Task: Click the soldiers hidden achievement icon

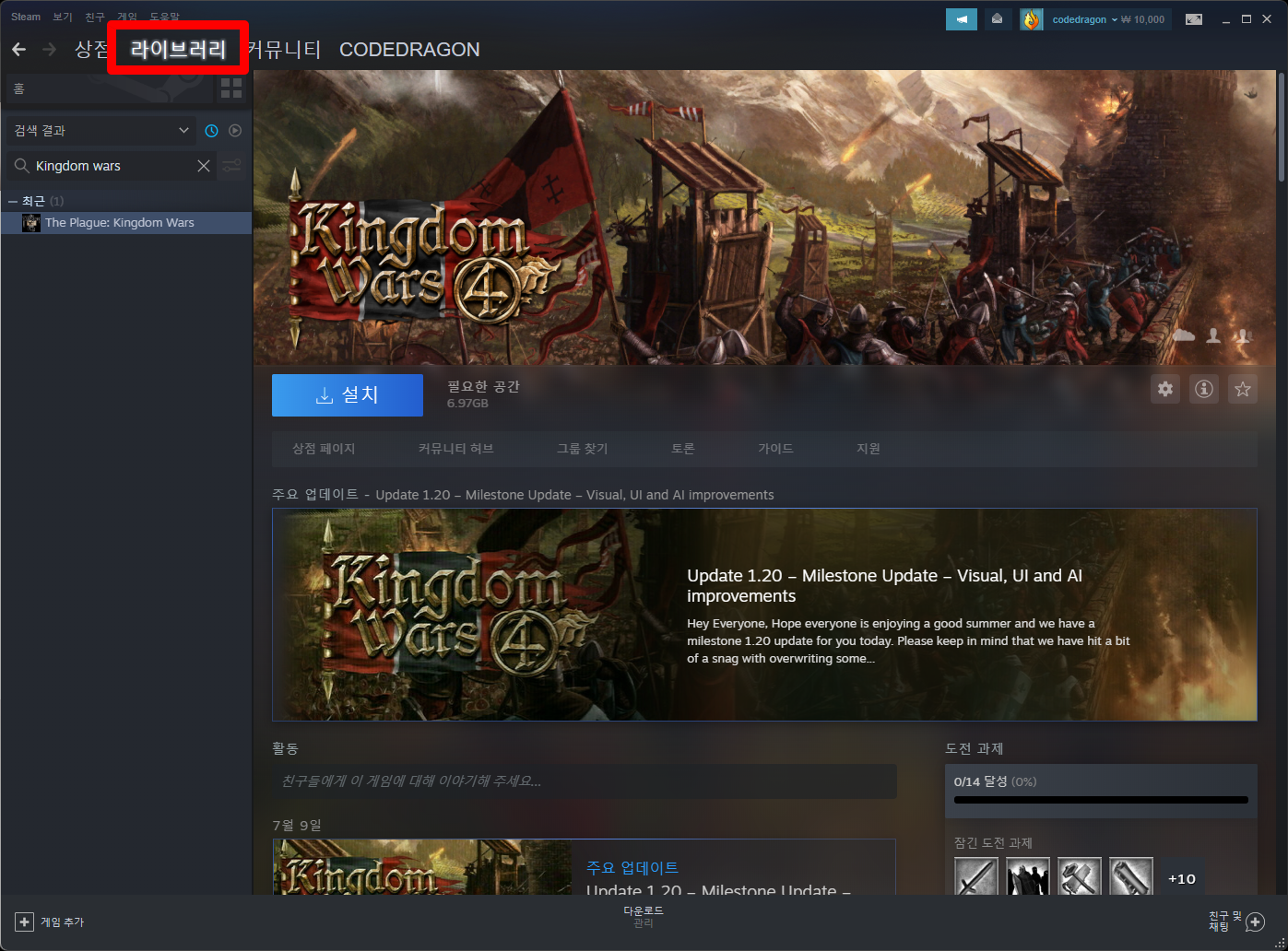Action: (x=1028, y=878)
